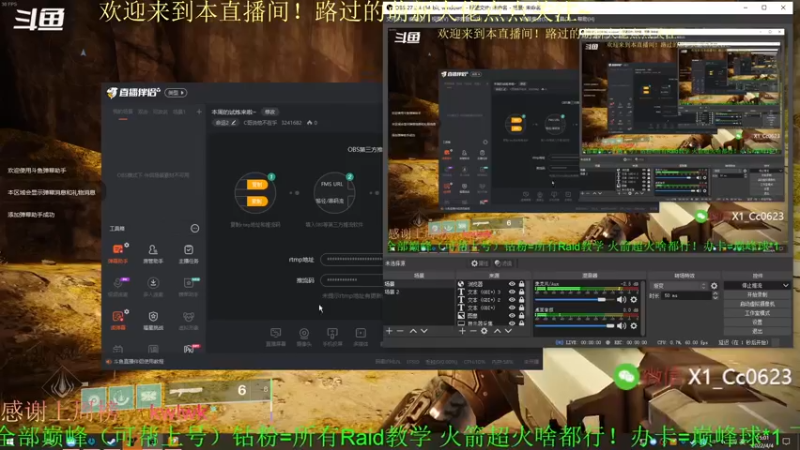800x450 pixels.
Task: Add a source with OBS Sources plus icon
Action: point(462,331)
